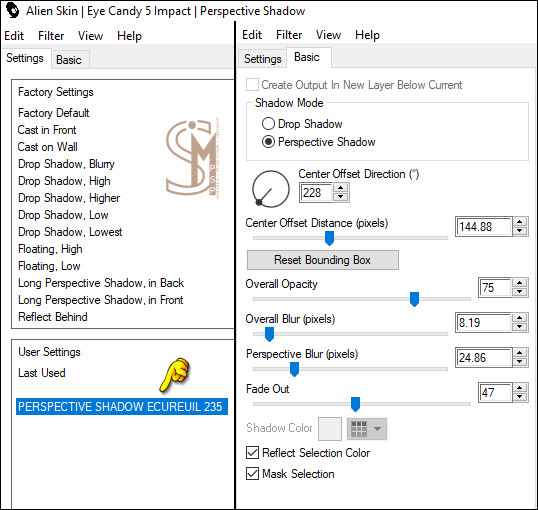Image resolution: width=538 pixels, height=510 pixels.
Task: Toggle Reflect Selection Color checkbox
Action: pyautogui.click(x=253, y=453)
